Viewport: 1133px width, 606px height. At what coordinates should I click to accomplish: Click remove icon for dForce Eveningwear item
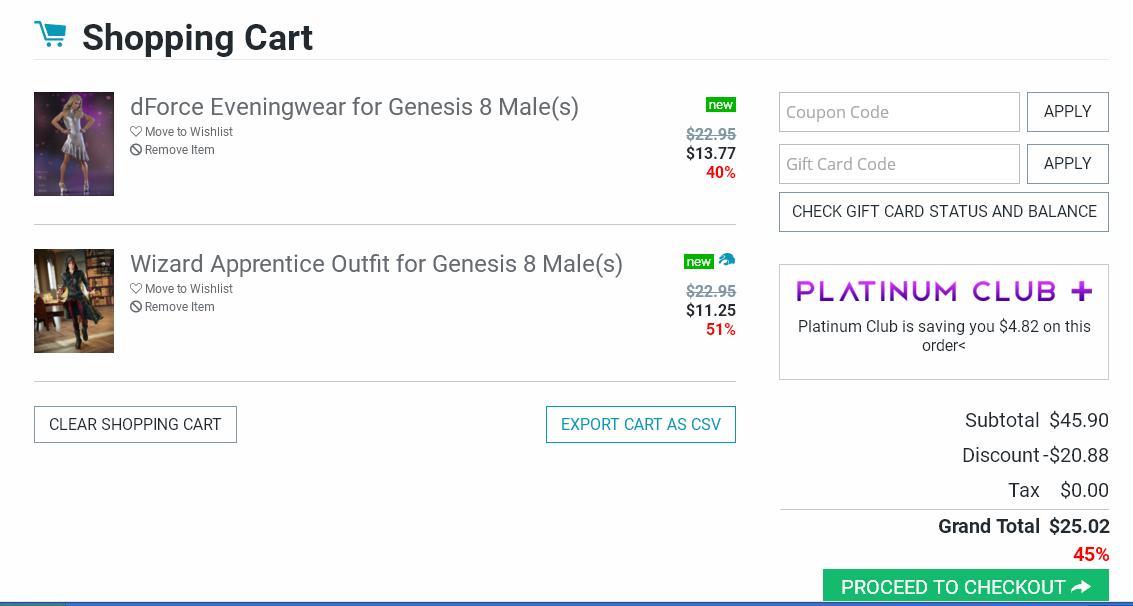click(136, 150)
